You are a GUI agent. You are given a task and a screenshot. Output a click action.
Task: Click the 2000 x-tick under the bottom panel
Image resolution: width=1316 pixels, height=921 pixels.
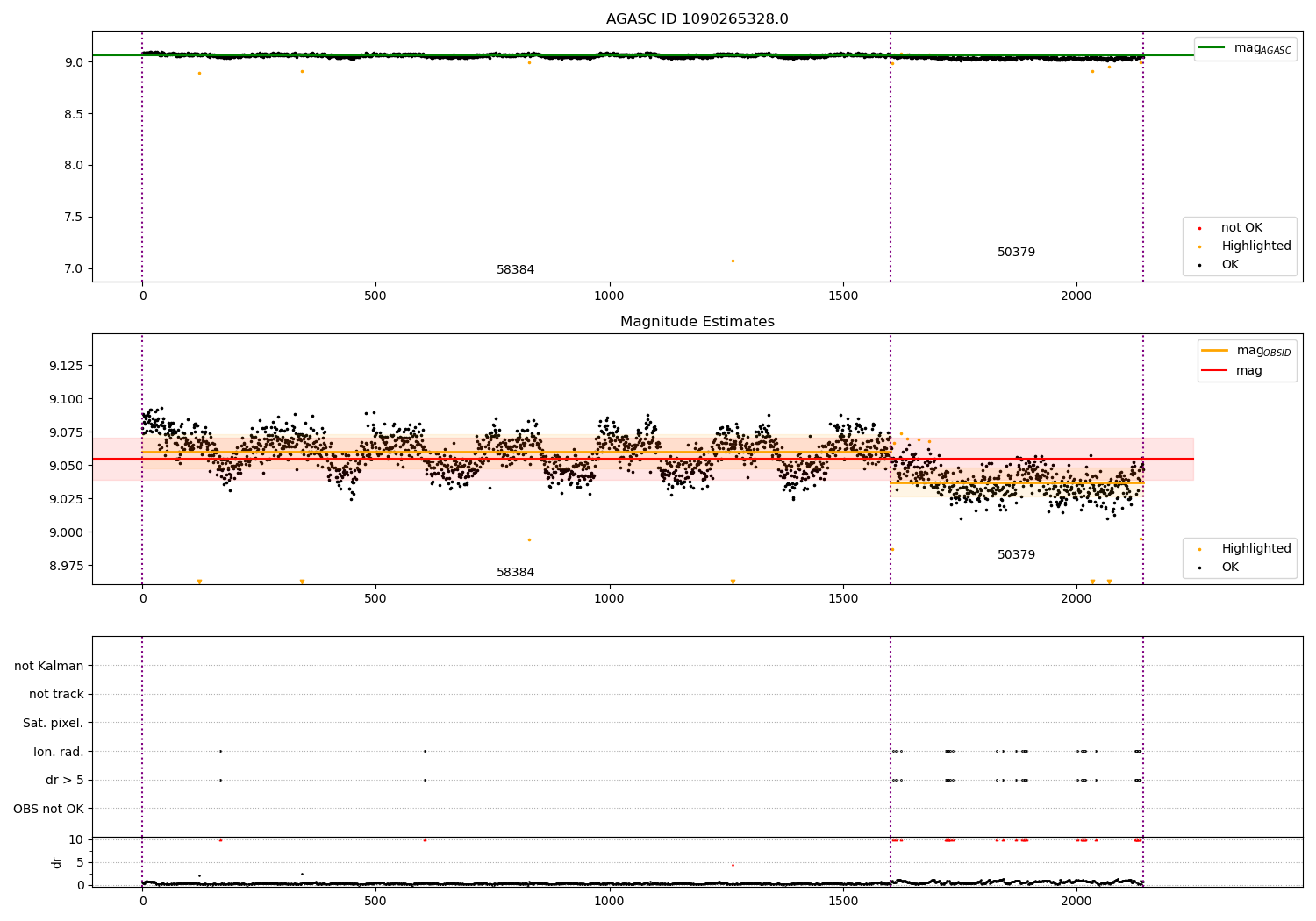1076,902
